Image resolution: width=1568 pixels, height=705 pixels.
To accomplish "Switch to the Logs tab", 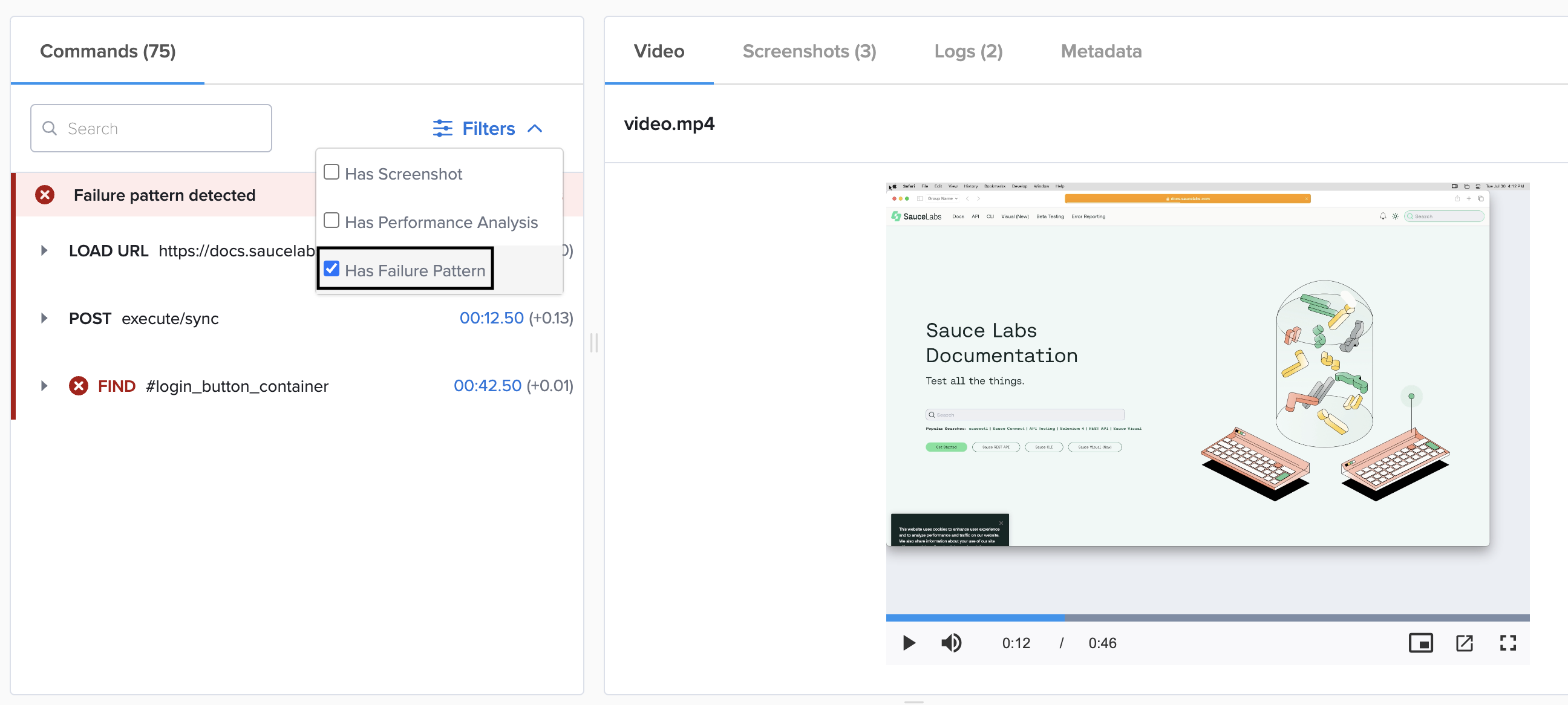I will (x=967, y=50).
